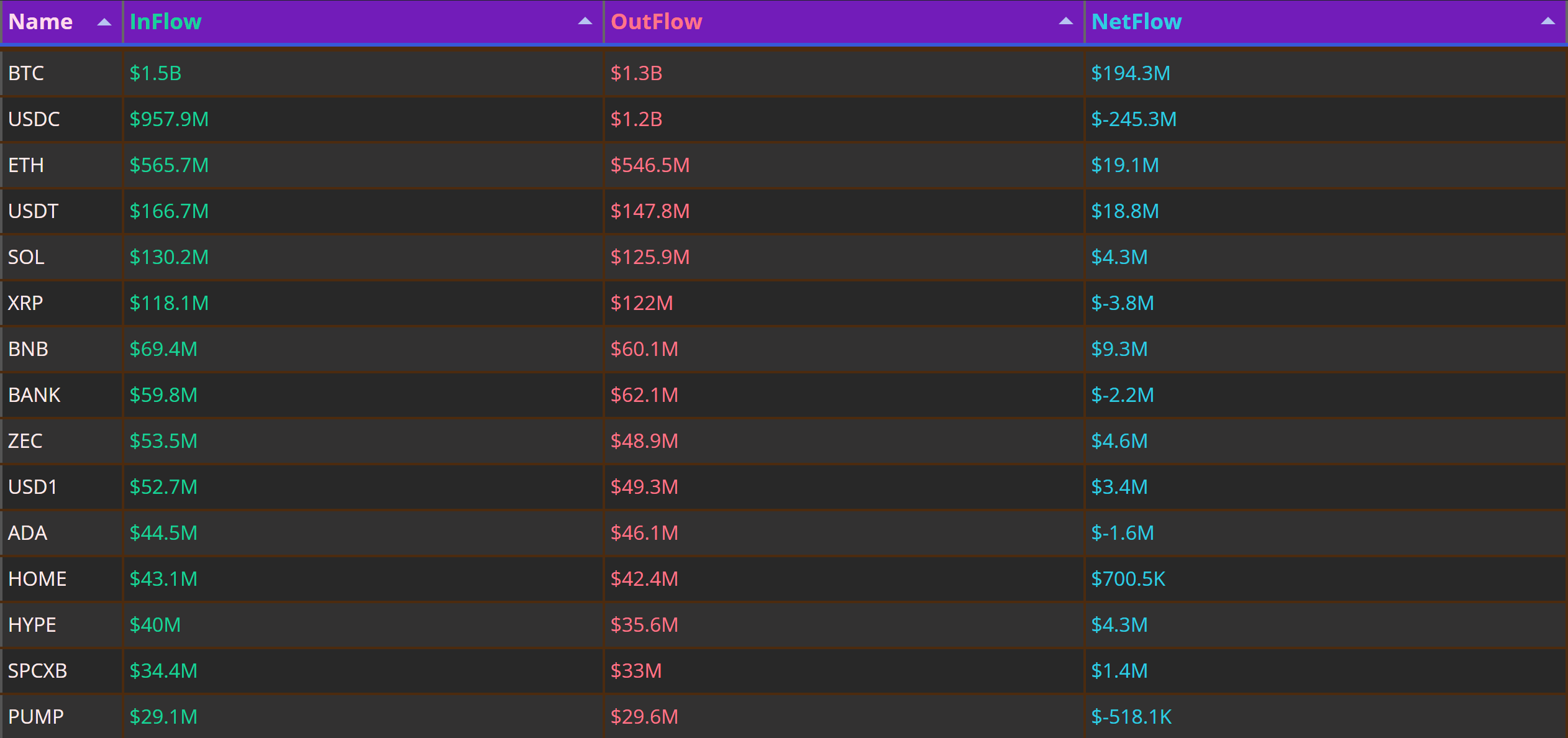Select the ADA row name
The width and height of the screenshot is (1568, 738).
27,533
